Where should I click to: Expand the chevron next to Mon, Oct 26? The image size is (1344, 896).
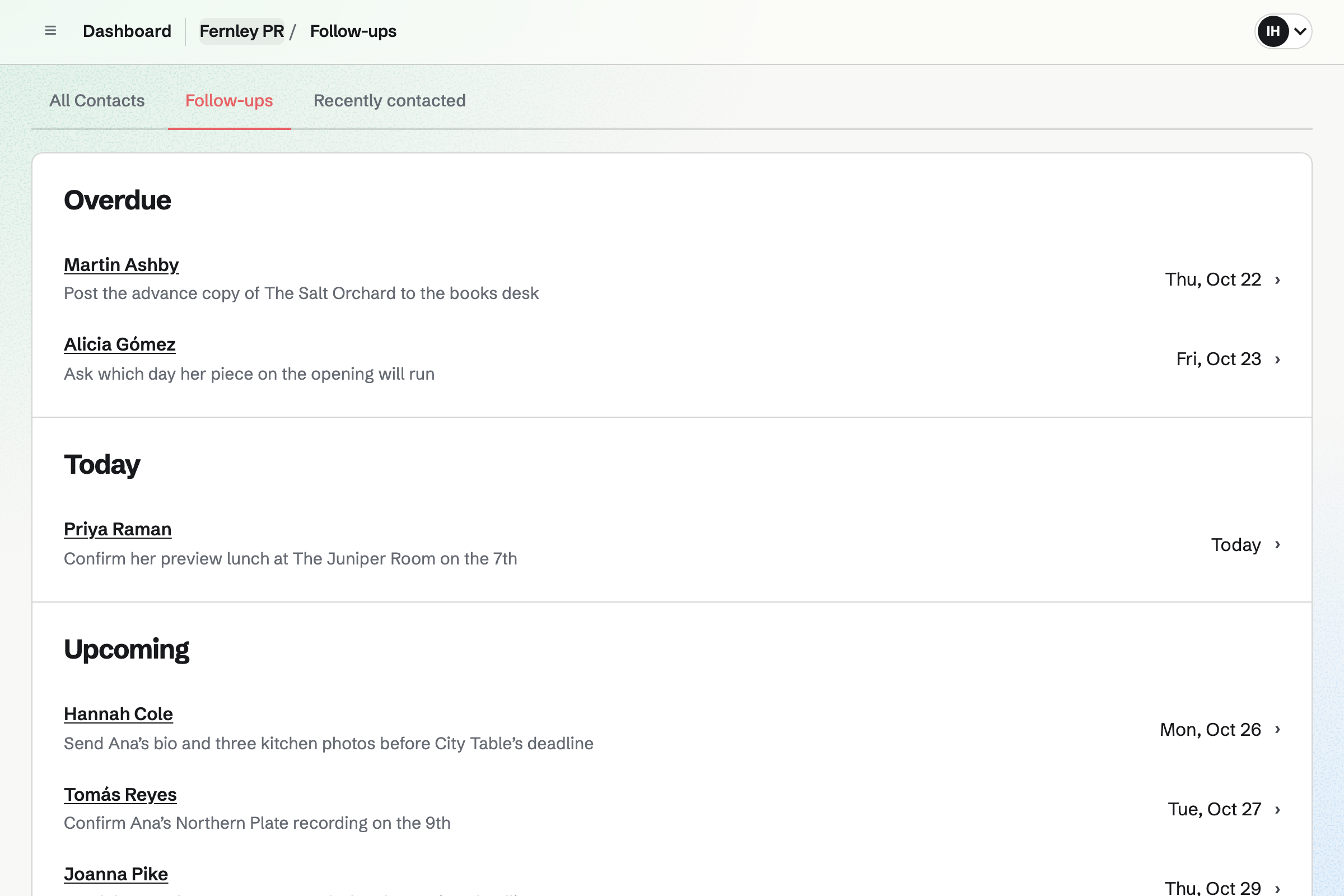click(1278, 729)
